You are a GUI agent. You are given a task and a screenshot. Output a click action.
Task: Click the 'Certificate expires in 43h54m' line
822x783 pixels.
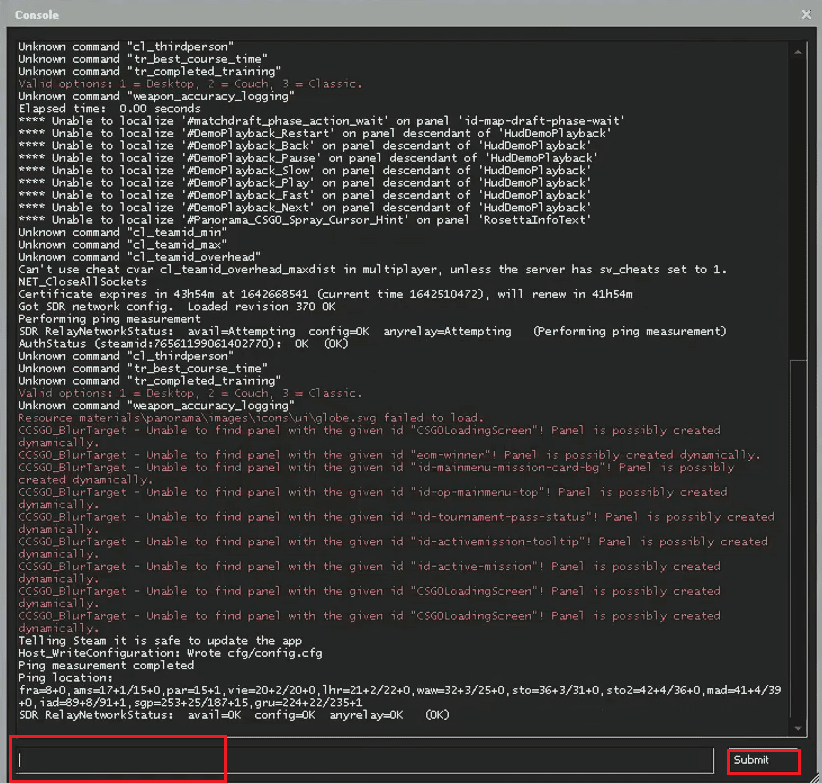(326, 294)
